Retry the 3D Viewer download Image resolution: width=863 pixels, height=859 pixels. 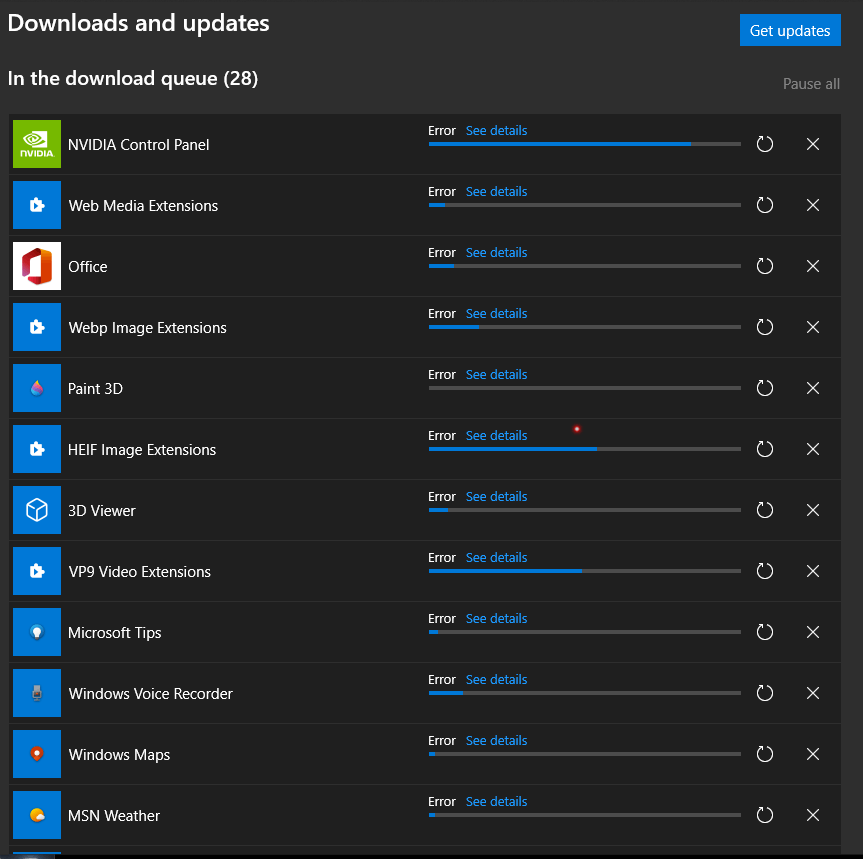(x=765, y=511)
